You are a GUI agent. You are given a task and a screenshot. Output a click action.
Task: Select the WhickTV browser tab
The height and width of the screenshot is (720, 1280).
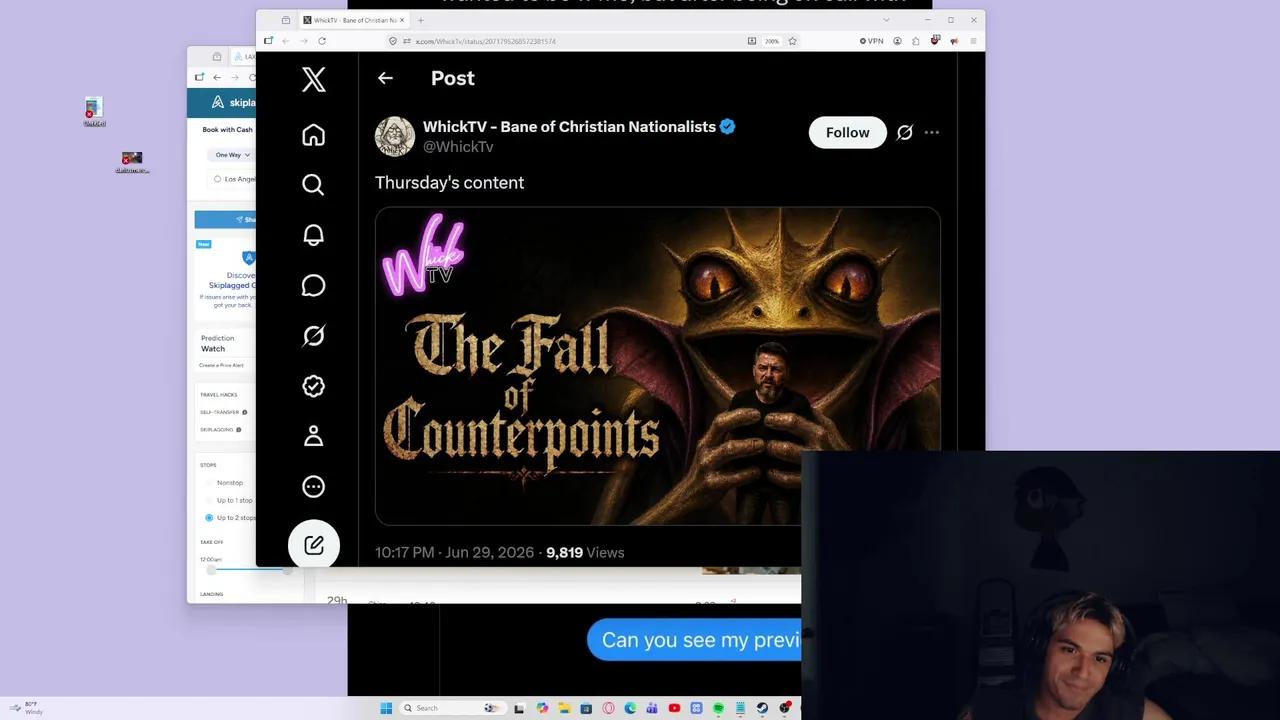353,20
